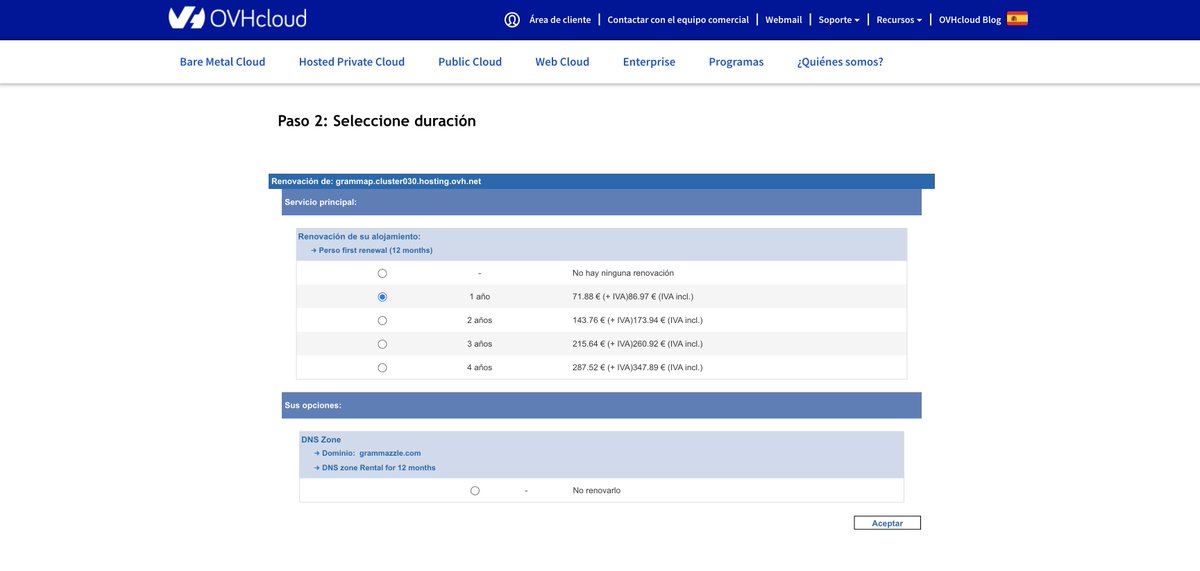Select the 'No hay ninguna renovación' radio

pos(382,273)
